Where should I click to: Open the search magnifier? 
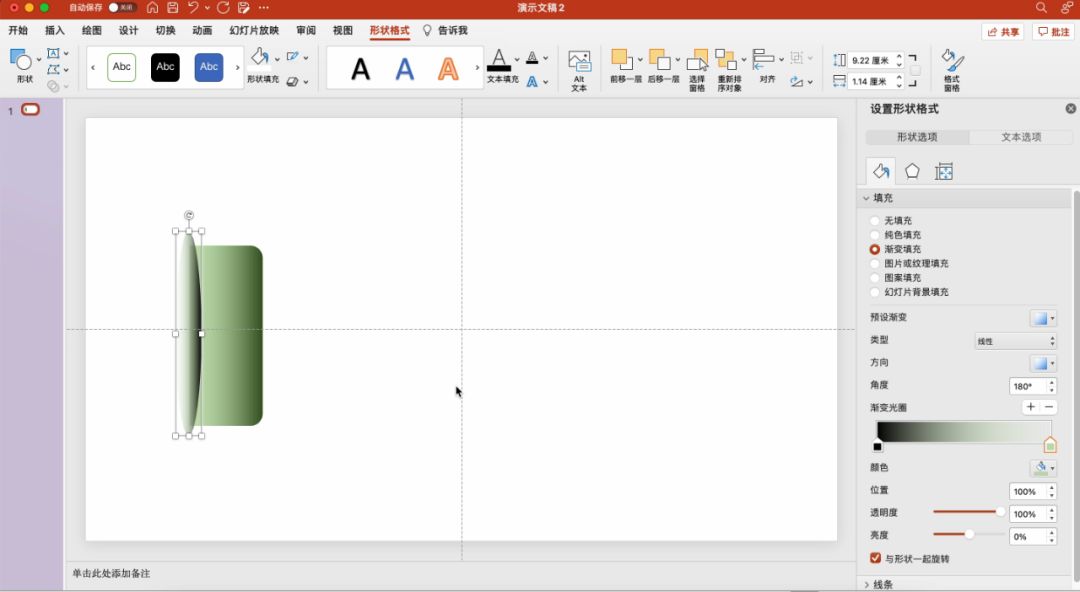click(x=1041, y=8)
